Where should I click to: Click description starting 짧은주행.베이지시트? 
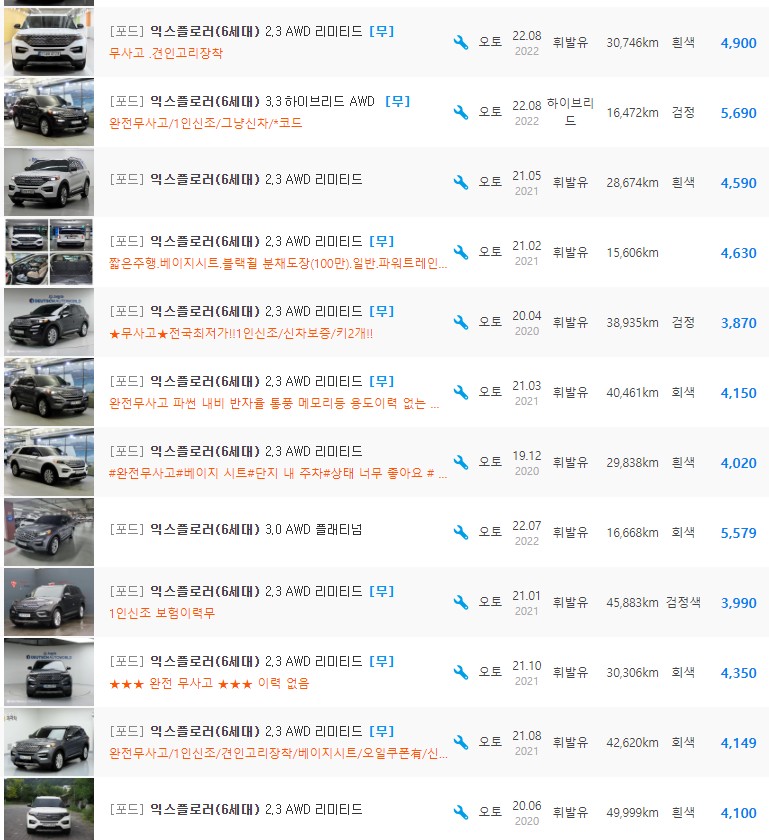278,264
